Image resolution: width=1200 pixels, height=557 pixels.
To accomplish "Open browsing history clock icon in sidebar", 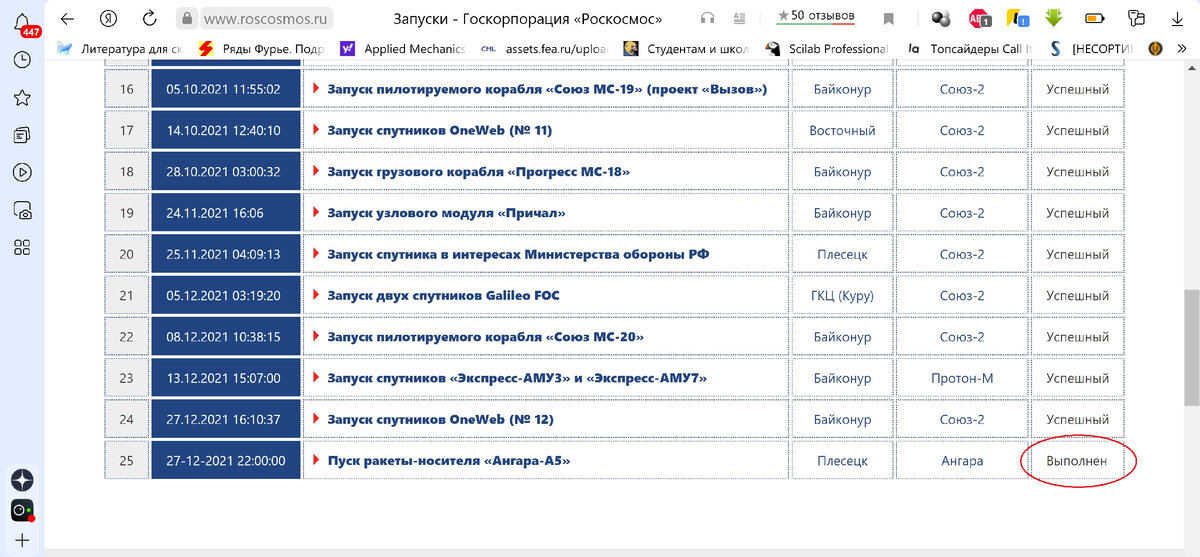I will (x=22, y=60).
